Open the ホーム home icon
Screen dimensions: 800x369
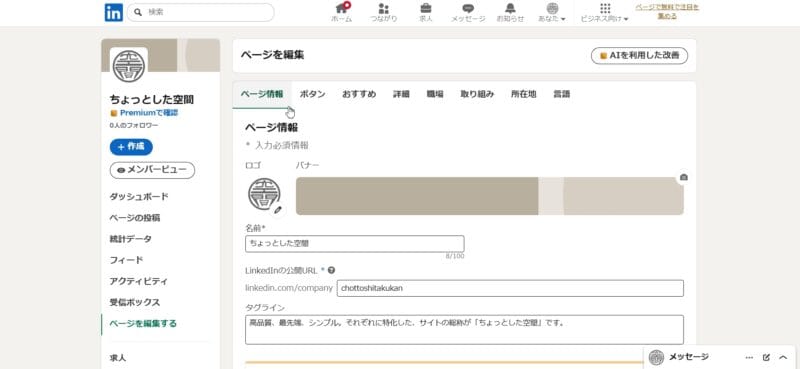(x=341, y=13)
